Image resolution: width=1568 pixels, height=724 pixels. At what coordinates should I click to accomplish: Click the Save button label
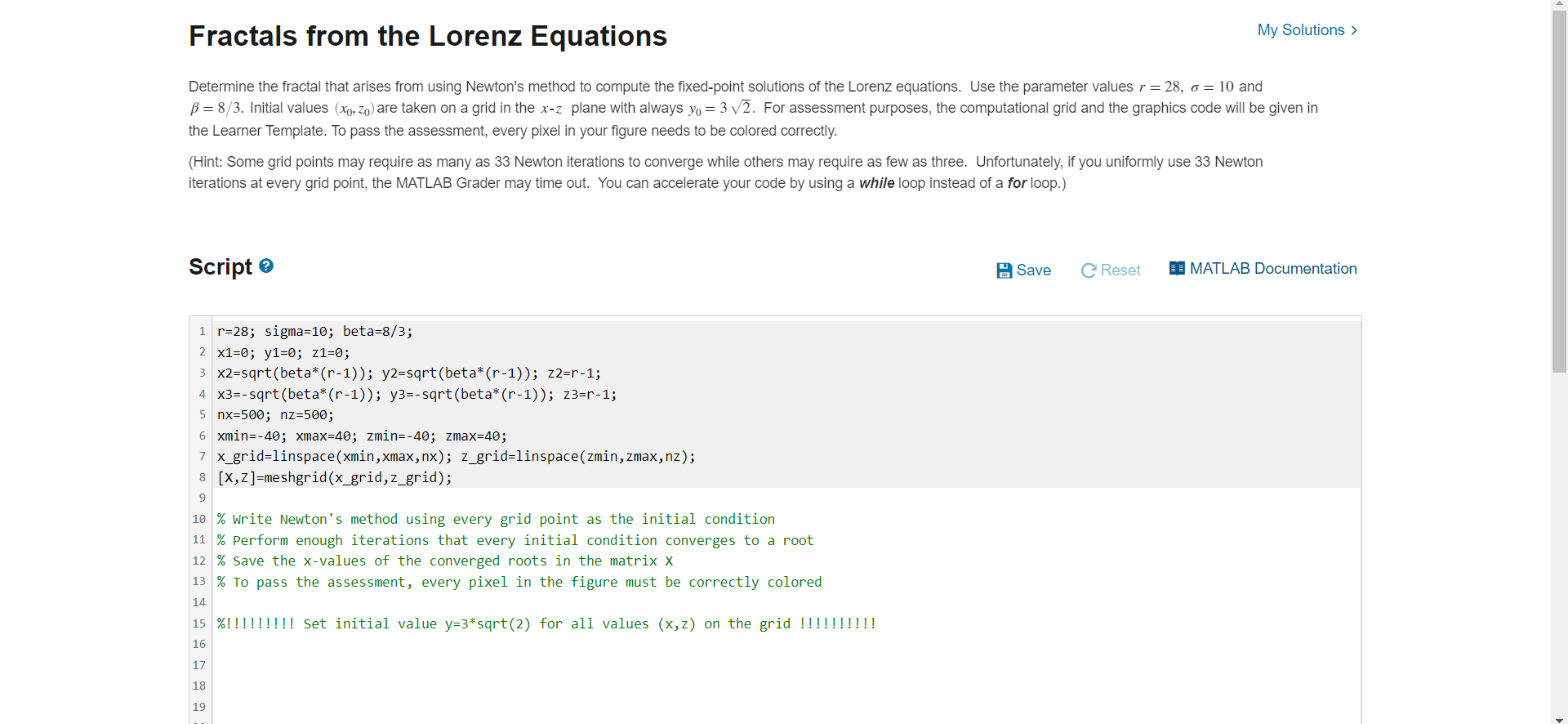coord(1034,270)
